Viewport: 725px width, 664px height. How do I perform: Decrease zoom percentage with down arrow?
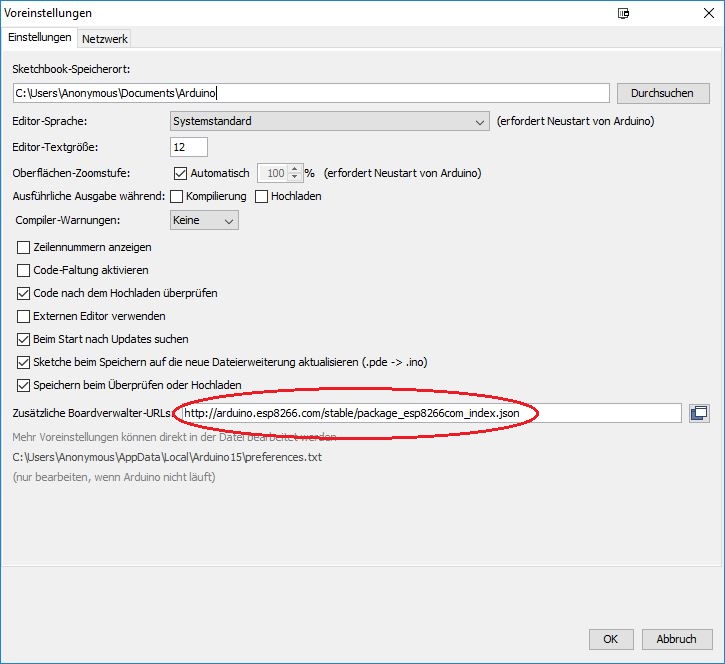click(x=295, y=177)
